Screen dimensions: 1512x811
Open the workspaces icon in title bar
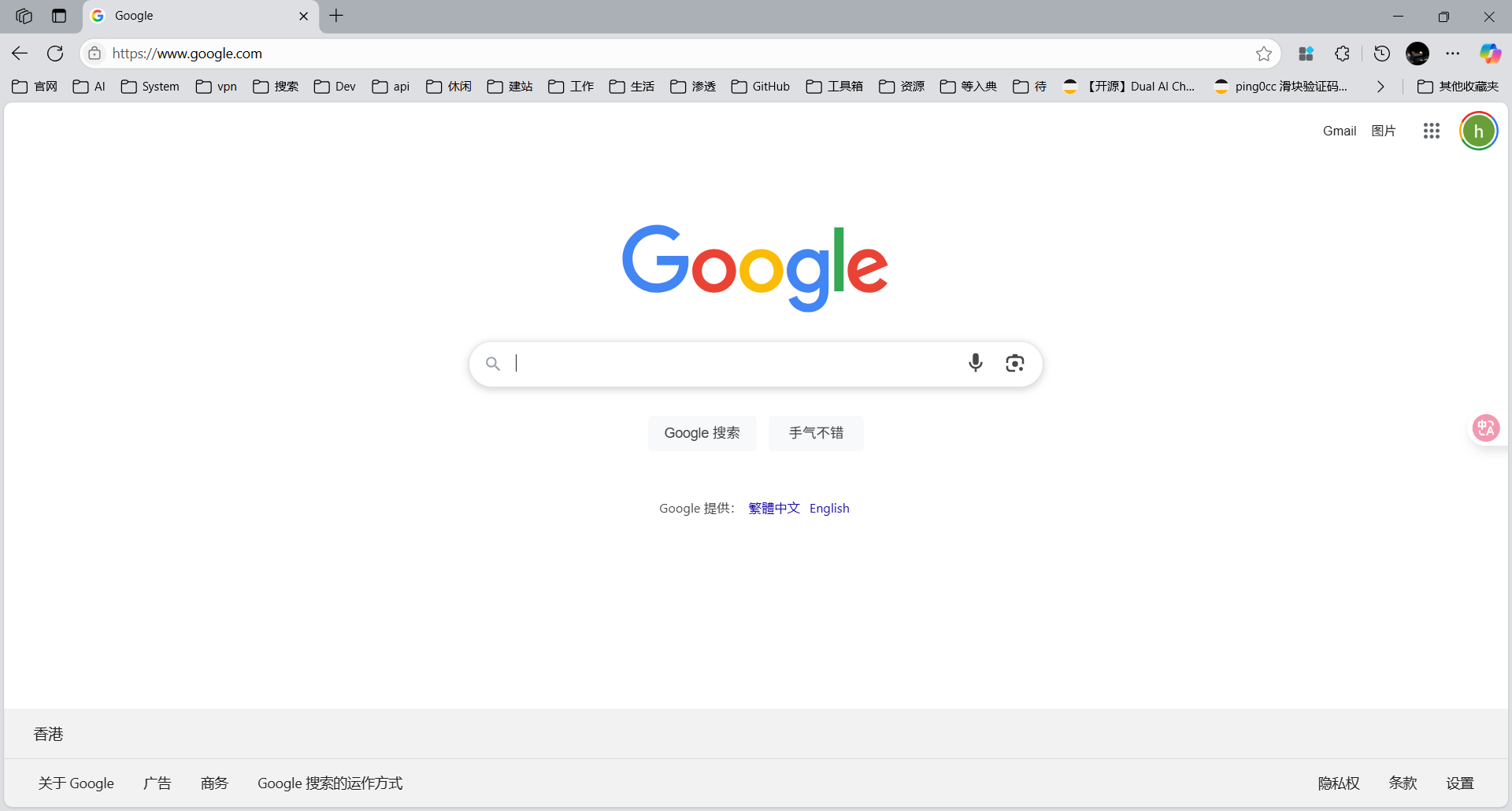24,16
